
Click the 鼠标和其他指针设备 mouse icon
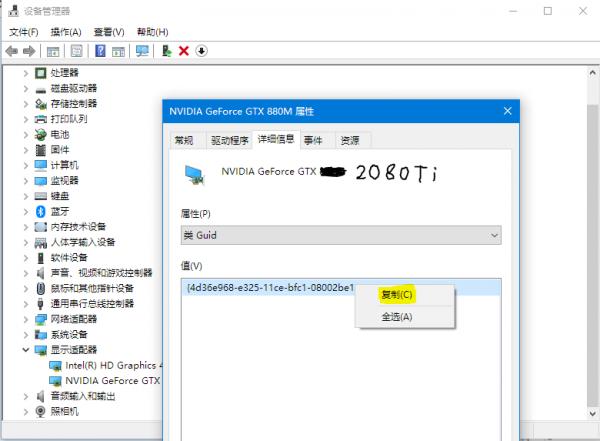coord(41,288)
